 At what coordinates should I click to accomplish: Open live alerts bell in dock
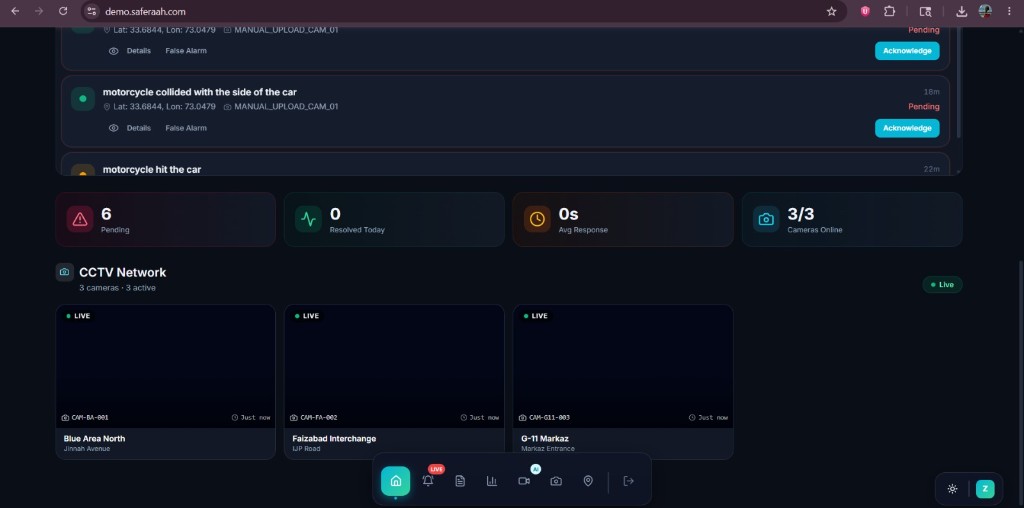pos(428,481)
